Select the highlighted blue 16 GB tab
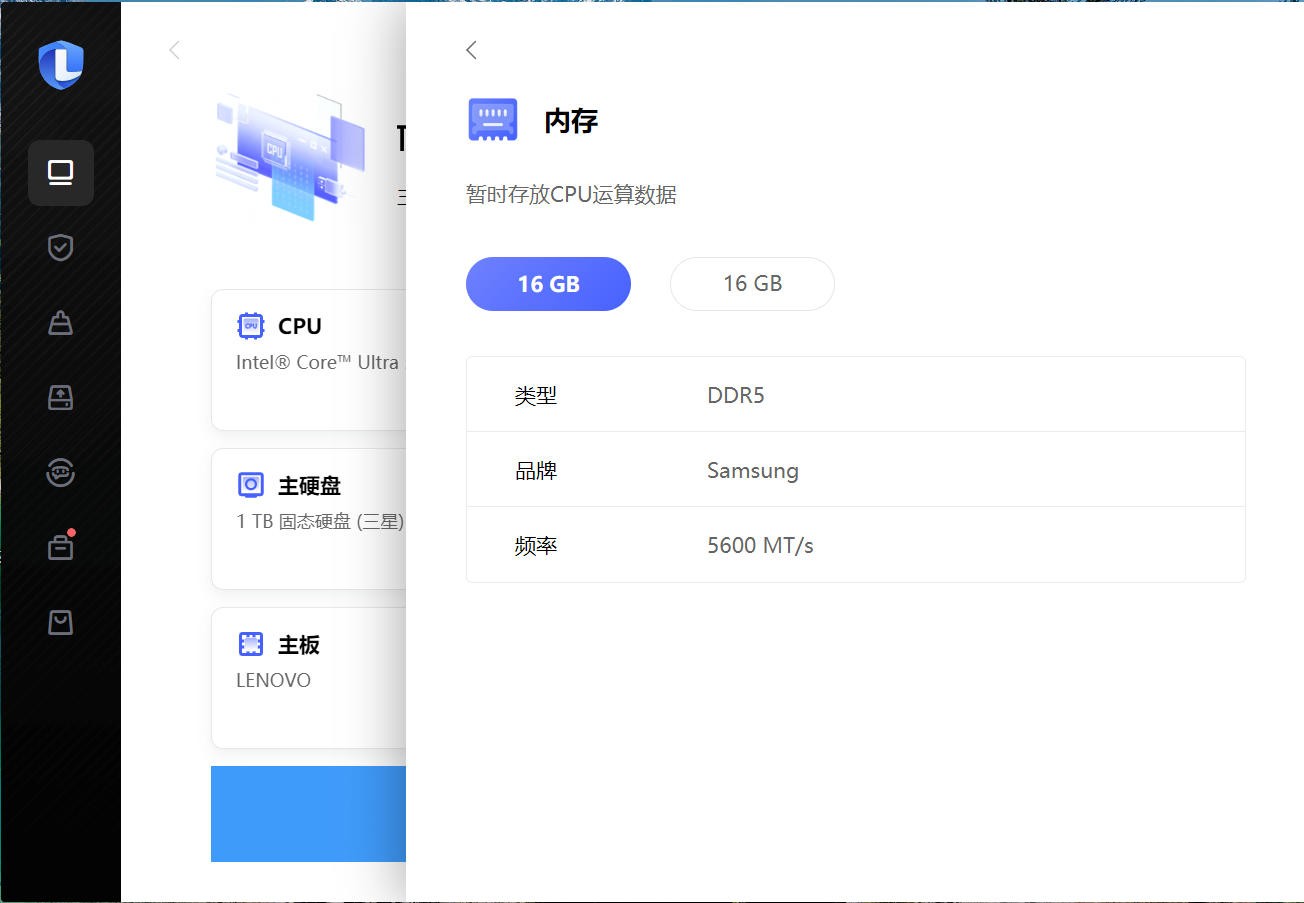Screen dimensions: 1304x903 click(x=548, y=284)
